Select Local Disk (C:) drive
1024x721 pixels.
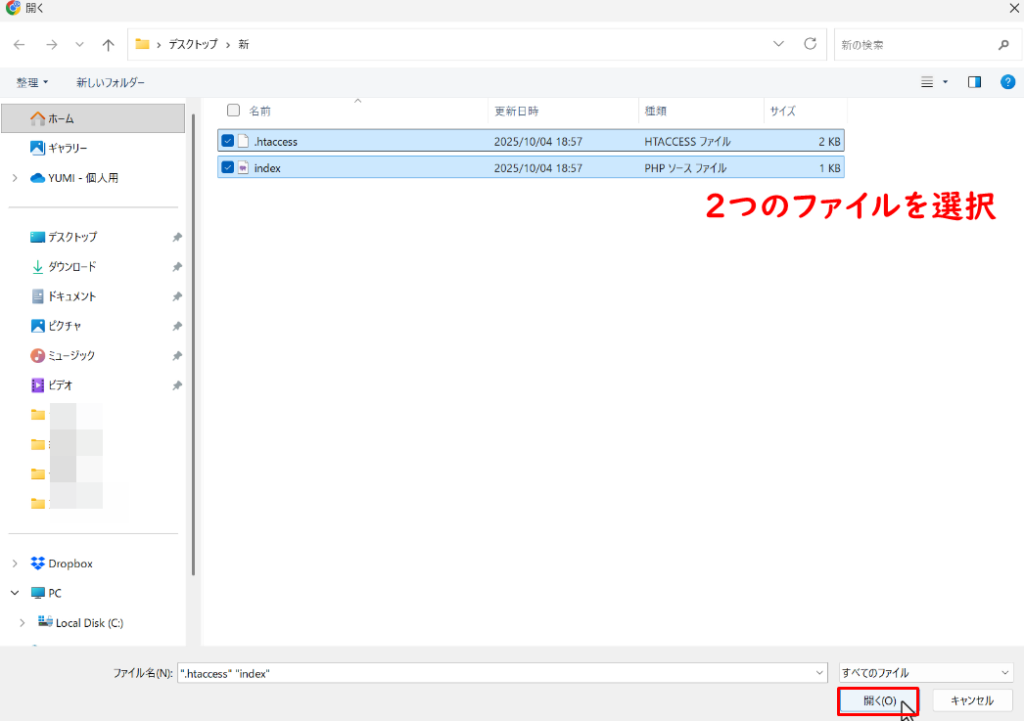click(x=89, y=622)
